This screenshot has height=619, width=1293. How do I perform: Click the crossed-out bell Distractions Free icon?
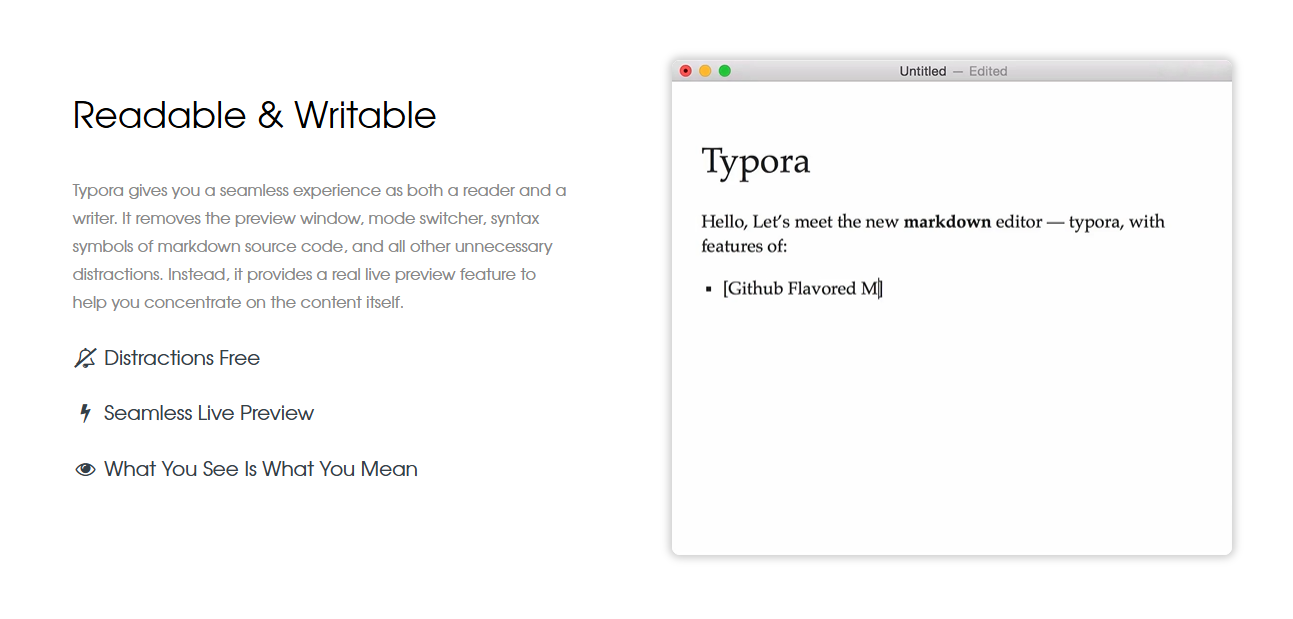pyautogui.click(x=85, y=358)
